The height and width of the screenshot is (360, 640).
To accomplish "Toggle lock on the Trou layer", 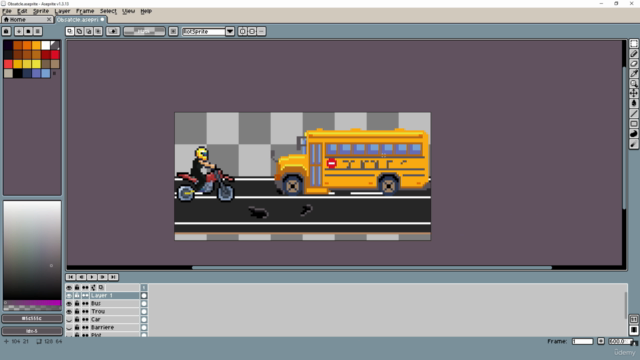I will click(77, 311).
